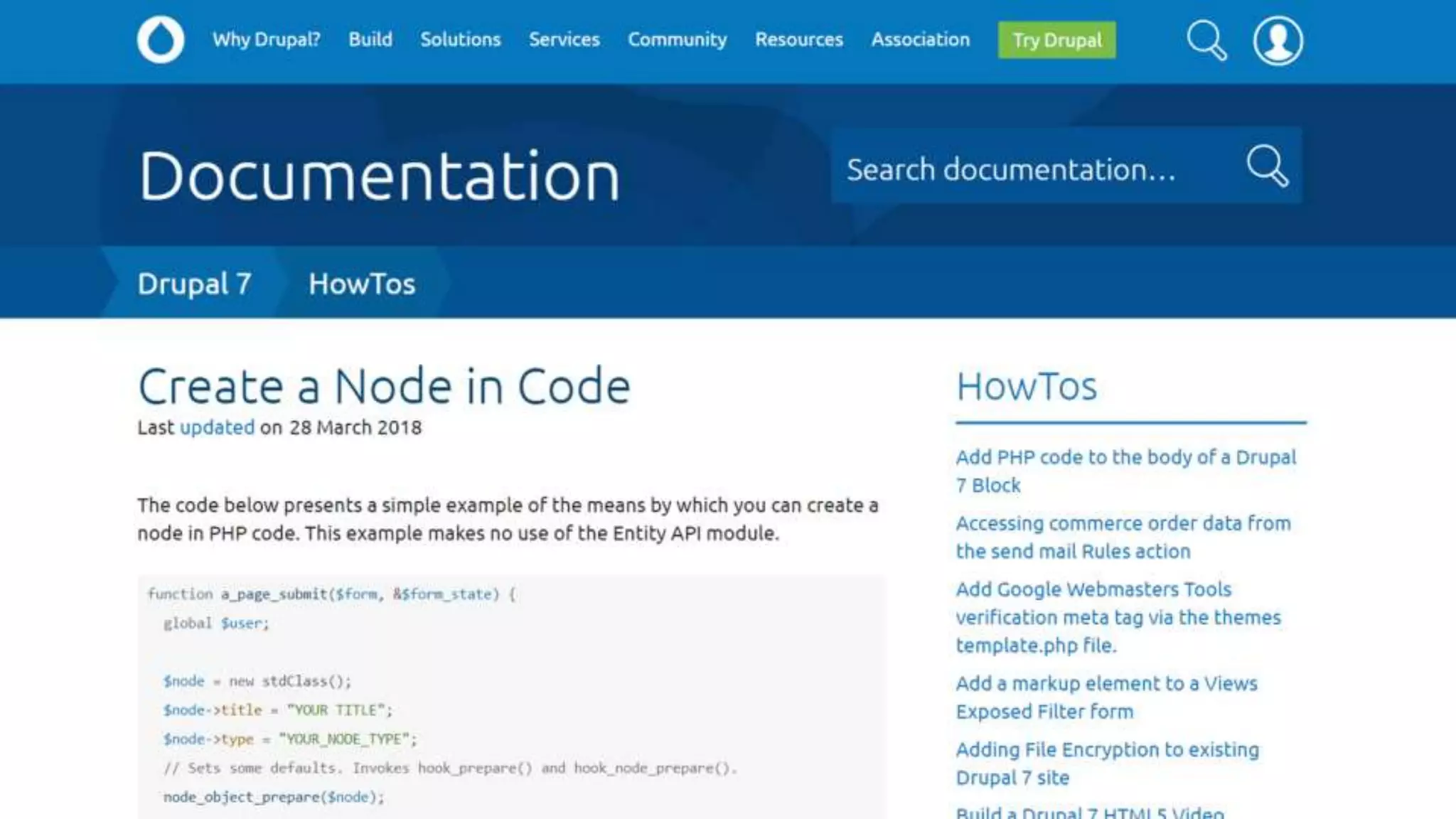Image resolution: width=1456 pixels, height=819 pixels.
Task: Click into the Search documentation field
Action: 1024,169
